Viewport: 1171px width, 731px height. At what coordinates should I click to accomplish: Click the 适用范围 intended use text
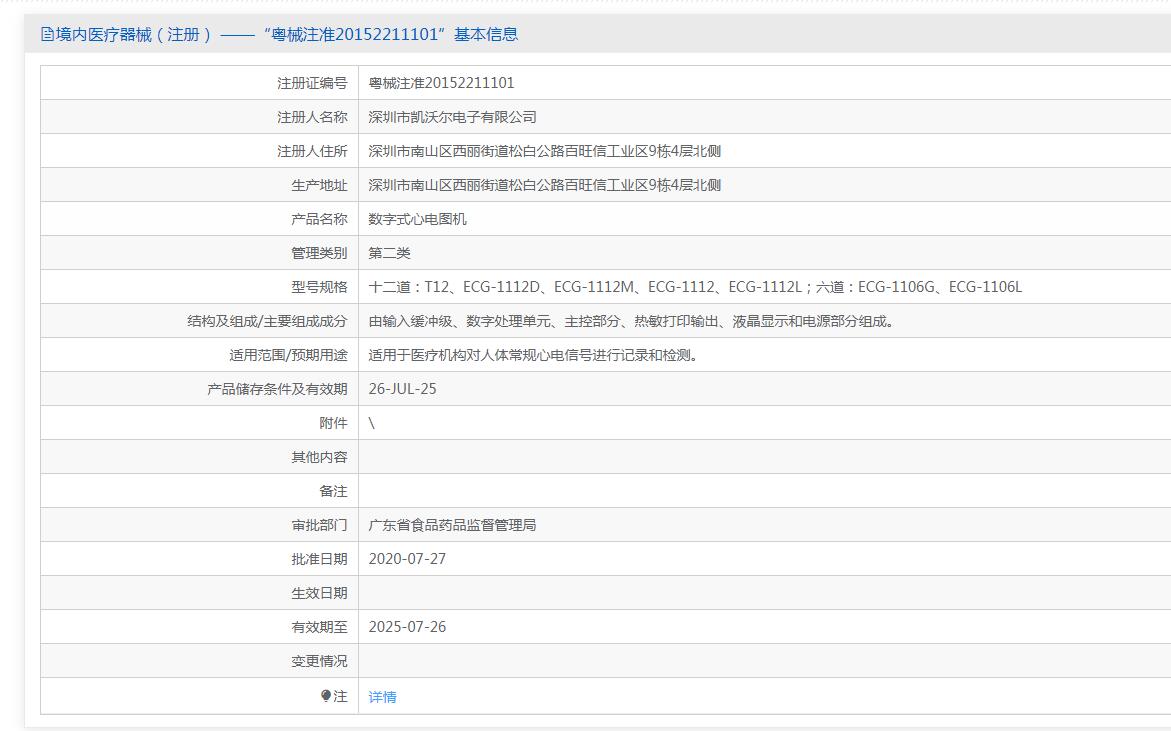pyautogui.click(x=533, y=355)
